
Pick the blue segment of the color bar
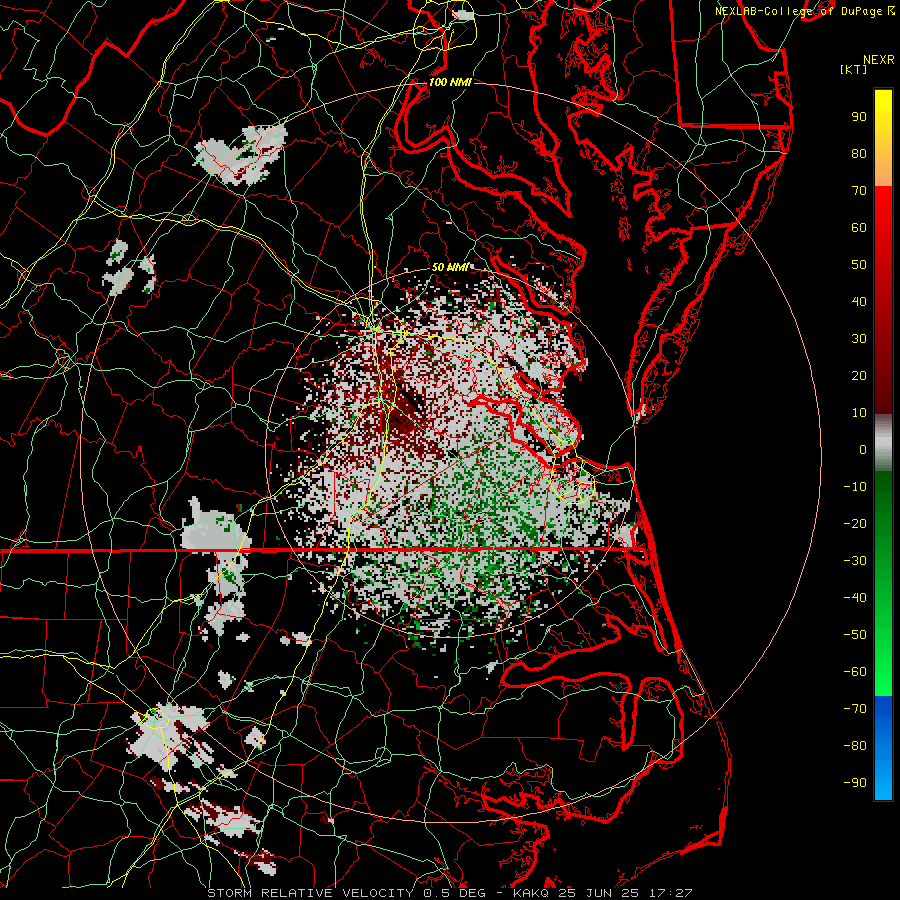point(883,747)
